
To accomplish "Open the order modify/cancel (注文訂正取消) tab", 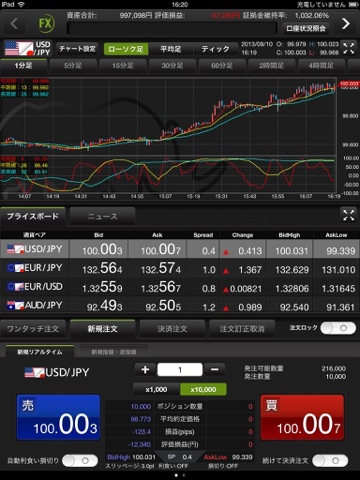I will [242, 329].
